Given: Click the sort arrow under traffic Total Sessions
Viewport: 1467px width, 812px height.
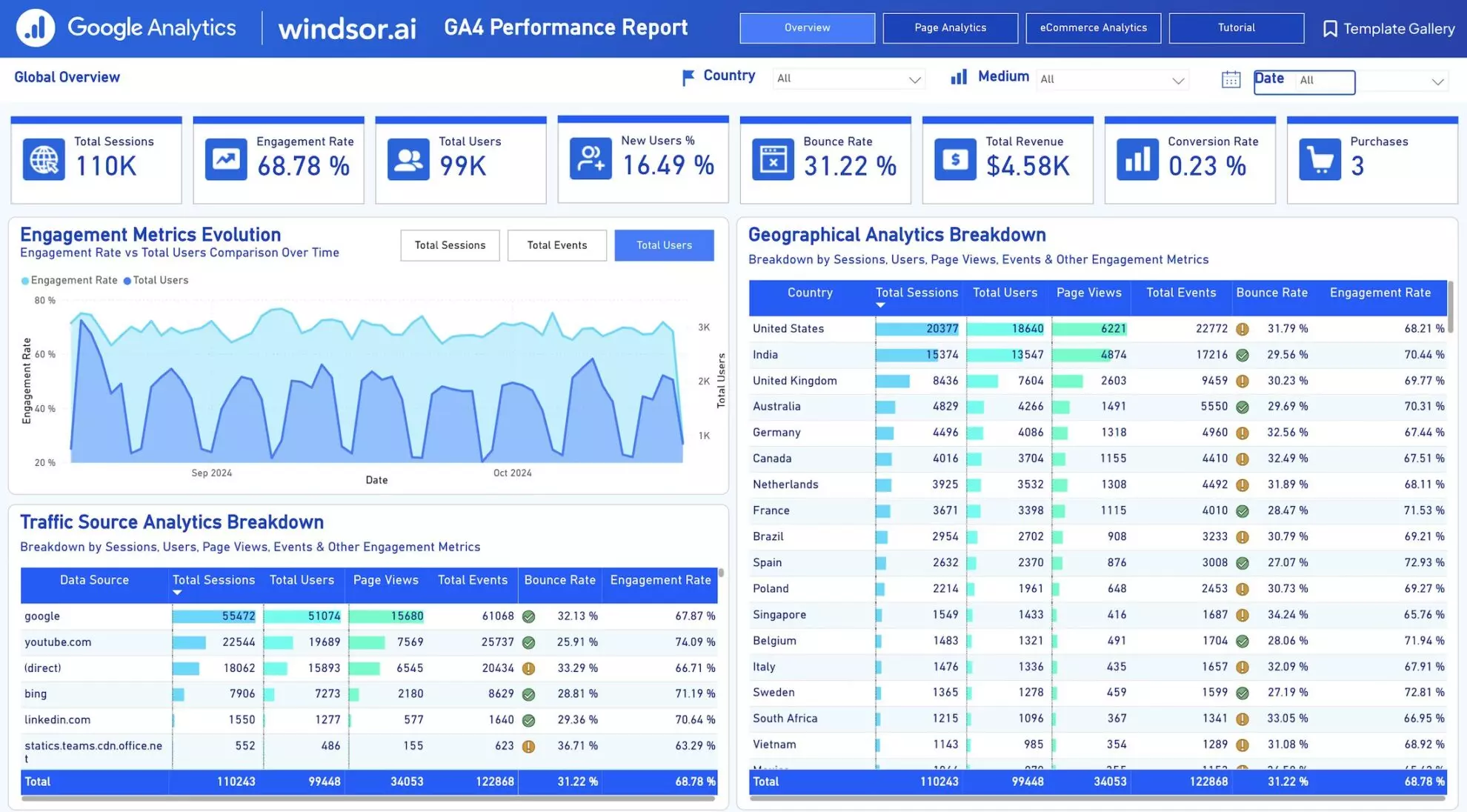Looking at the screenshot, I should pos(177,593).
